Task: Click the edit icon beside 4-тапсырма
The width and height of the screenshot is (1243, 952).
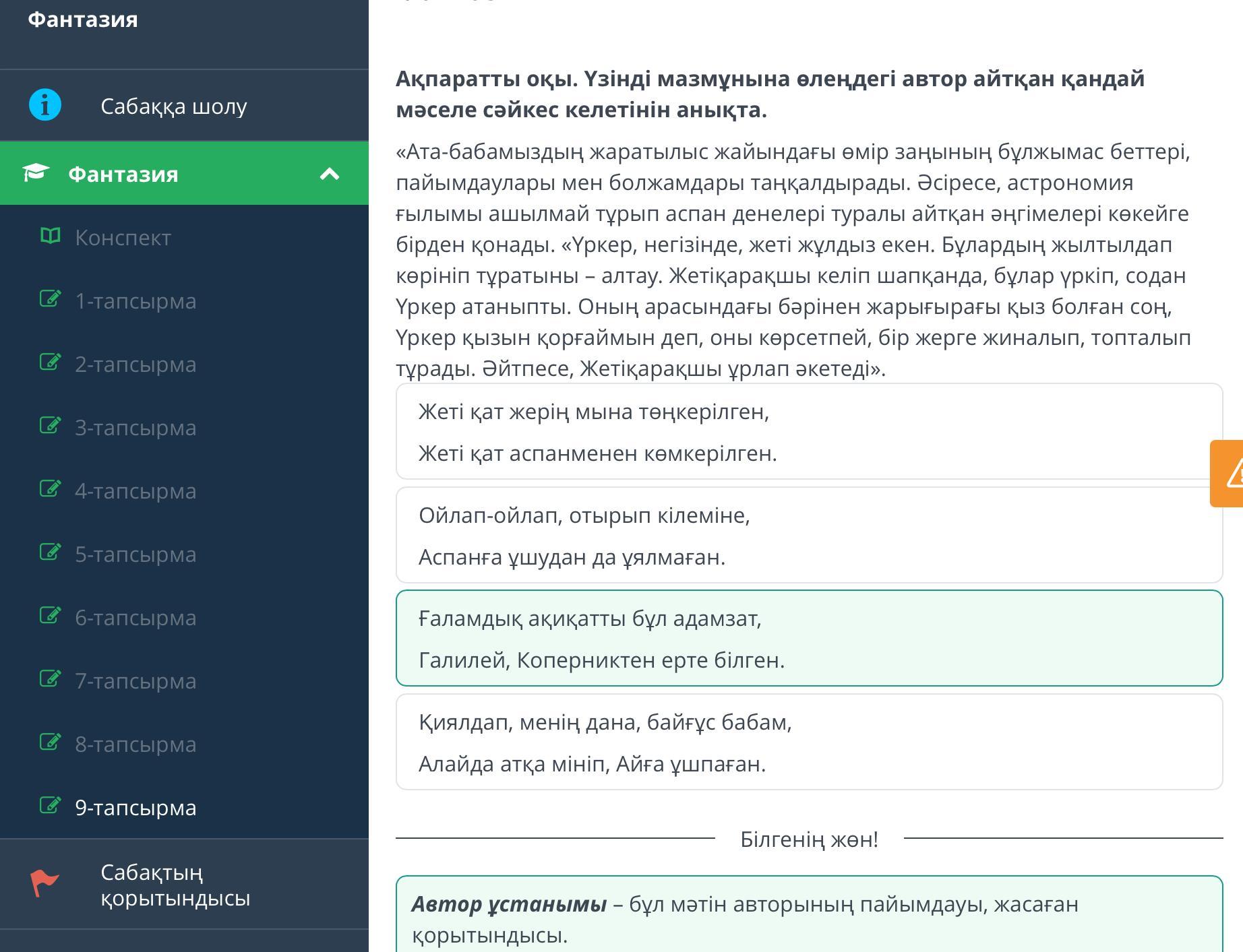Action: pos(51,489)
